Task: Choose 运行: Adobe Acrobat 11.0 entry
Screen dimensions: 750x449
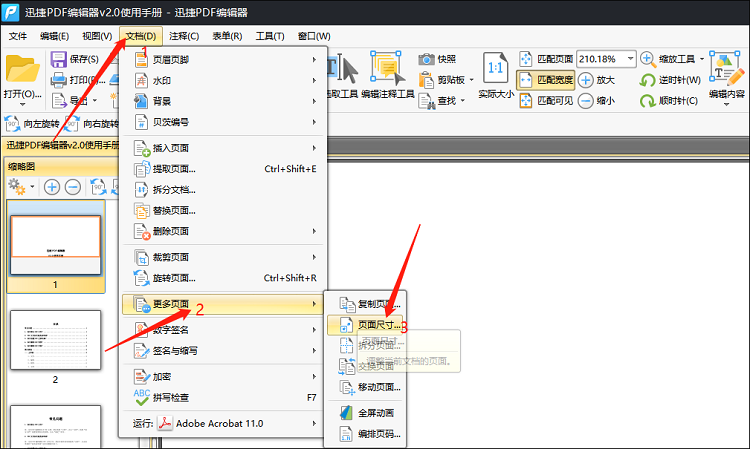Action: [223, 424]
